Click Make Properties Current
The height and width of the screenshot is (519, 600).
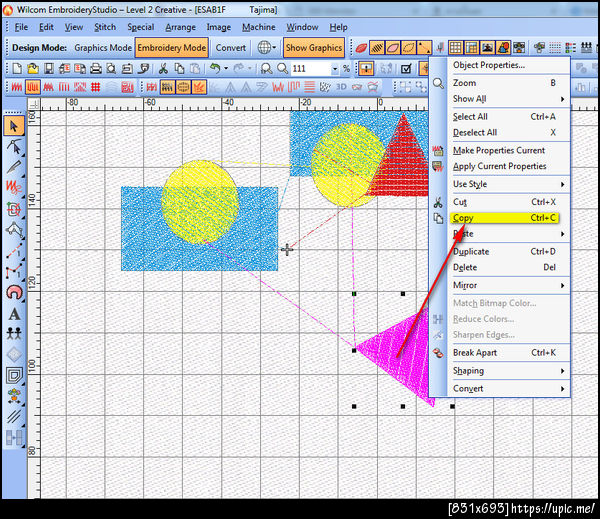click(499, 150)
